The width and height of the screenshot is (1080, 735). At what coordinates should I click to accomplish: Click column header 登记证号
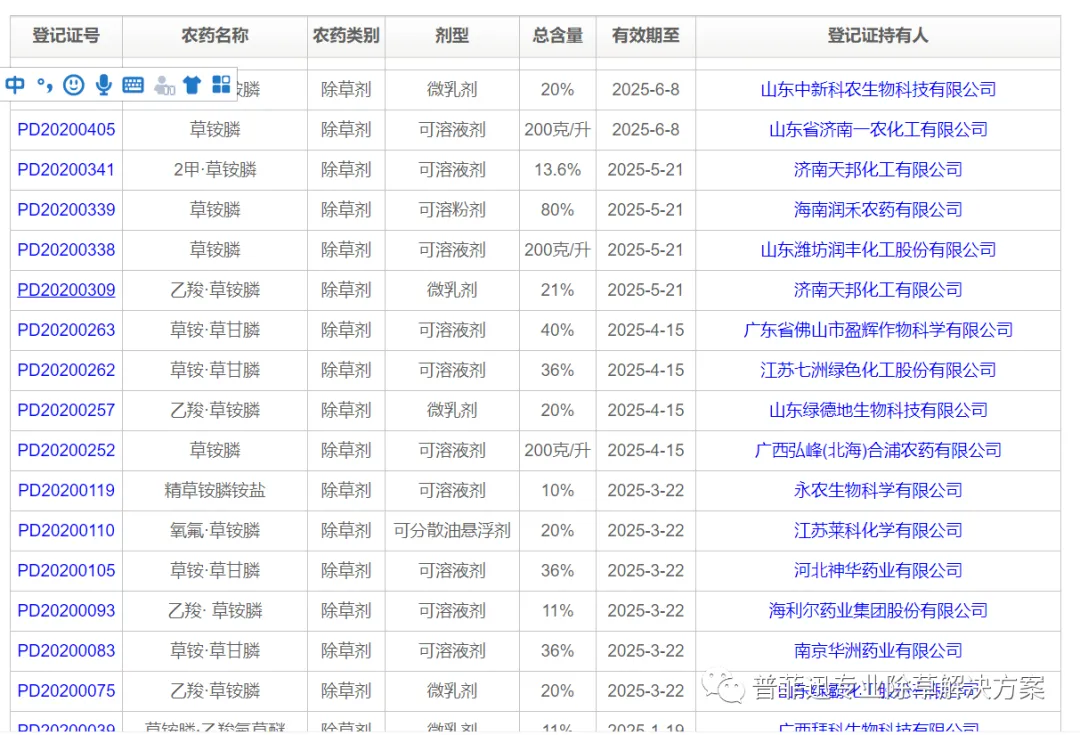[x=66, y=36]
